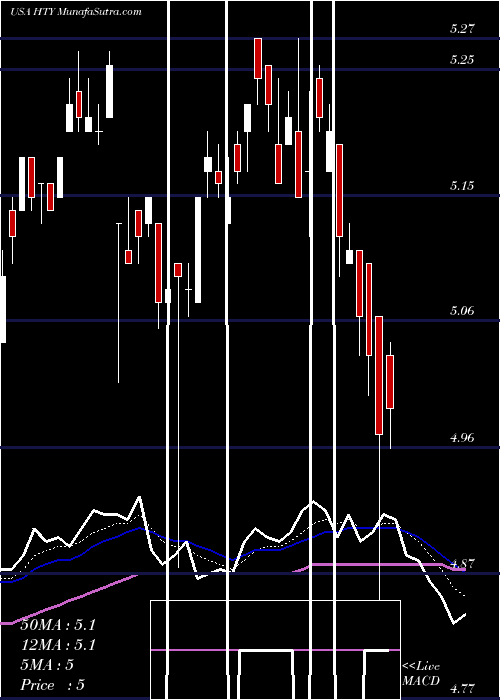This screenshot has width=500, height=700.
Task: Click the tallest red candle reaching 5.27
Action: pos(258,58)
